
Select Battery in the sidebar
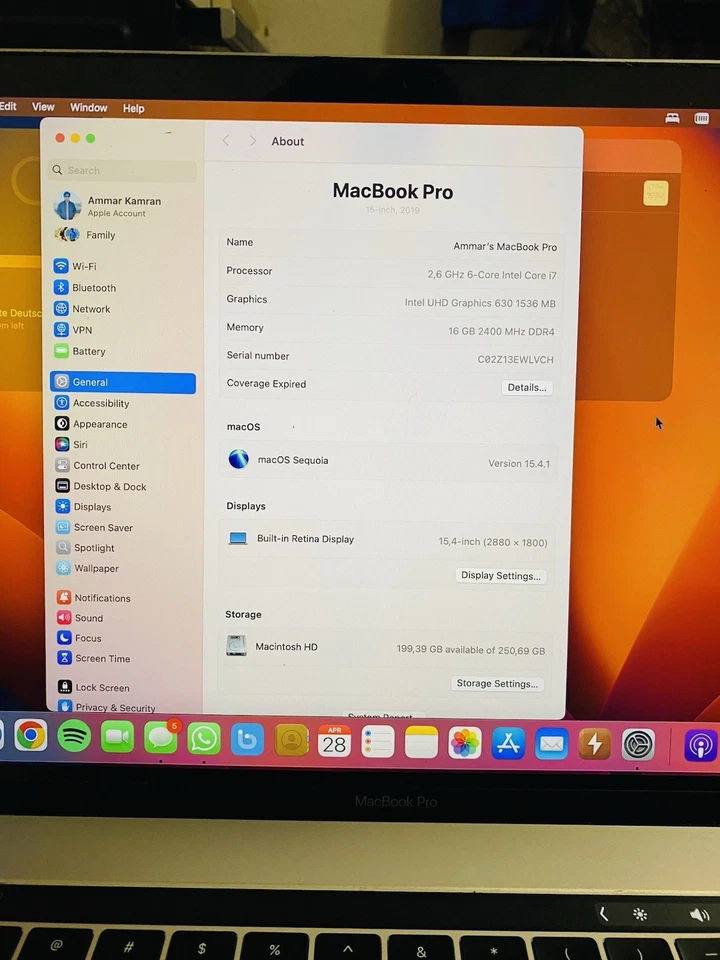pos(80,351)
